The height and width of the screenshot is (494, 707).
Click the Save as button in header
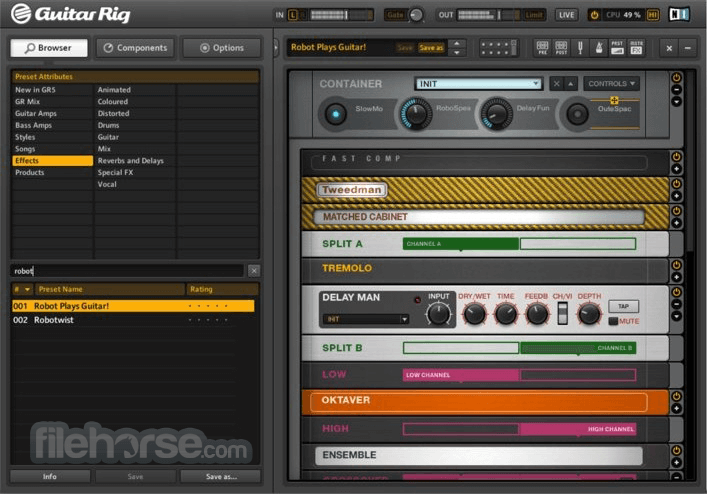(x=431, y=48)
